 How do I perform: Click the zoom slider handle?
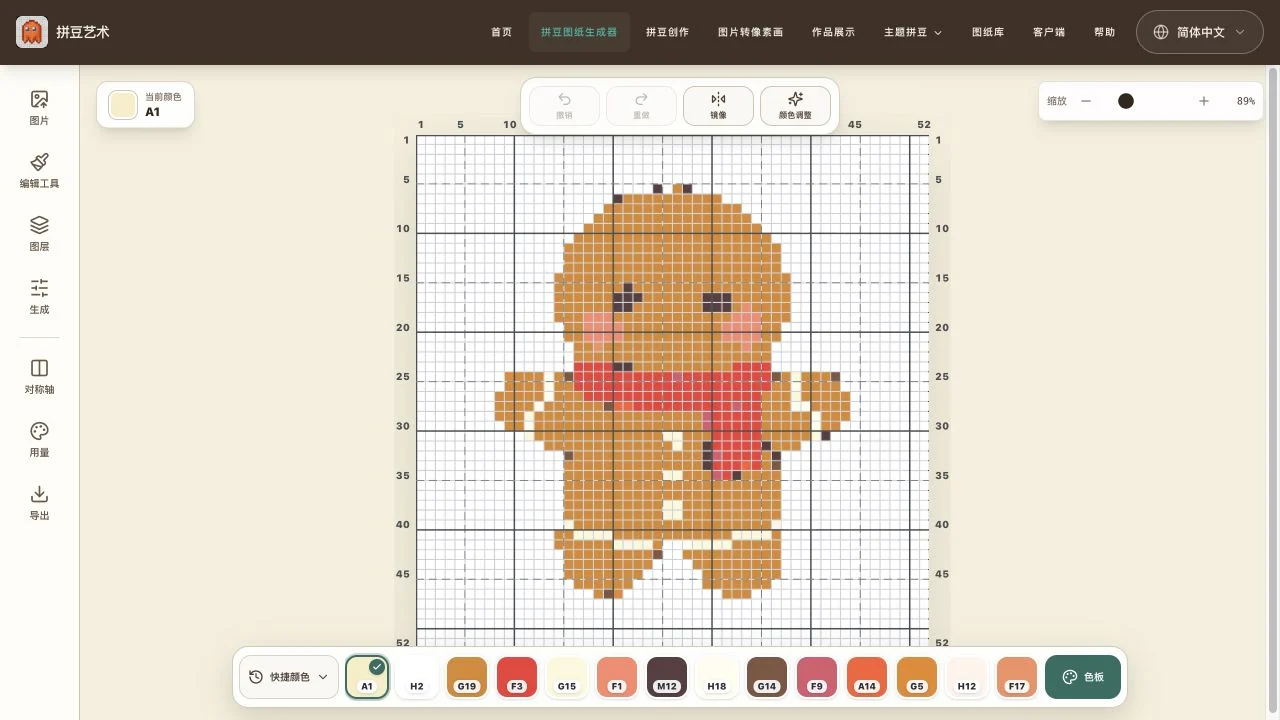pyautogui.click(x=1126, y=101)
